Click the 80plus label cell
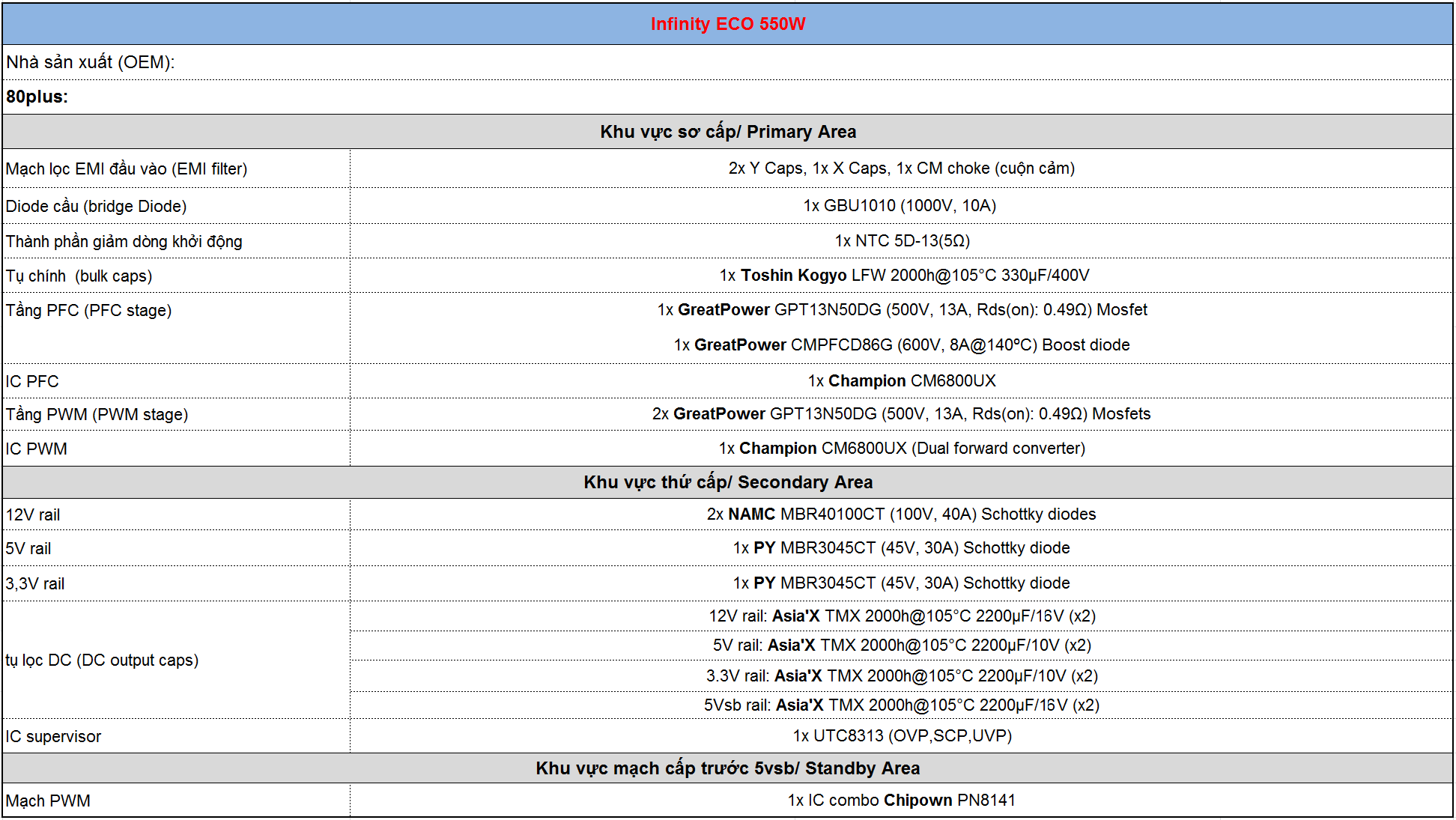Viewport: 1456px width, 820px height. point(37,97)
